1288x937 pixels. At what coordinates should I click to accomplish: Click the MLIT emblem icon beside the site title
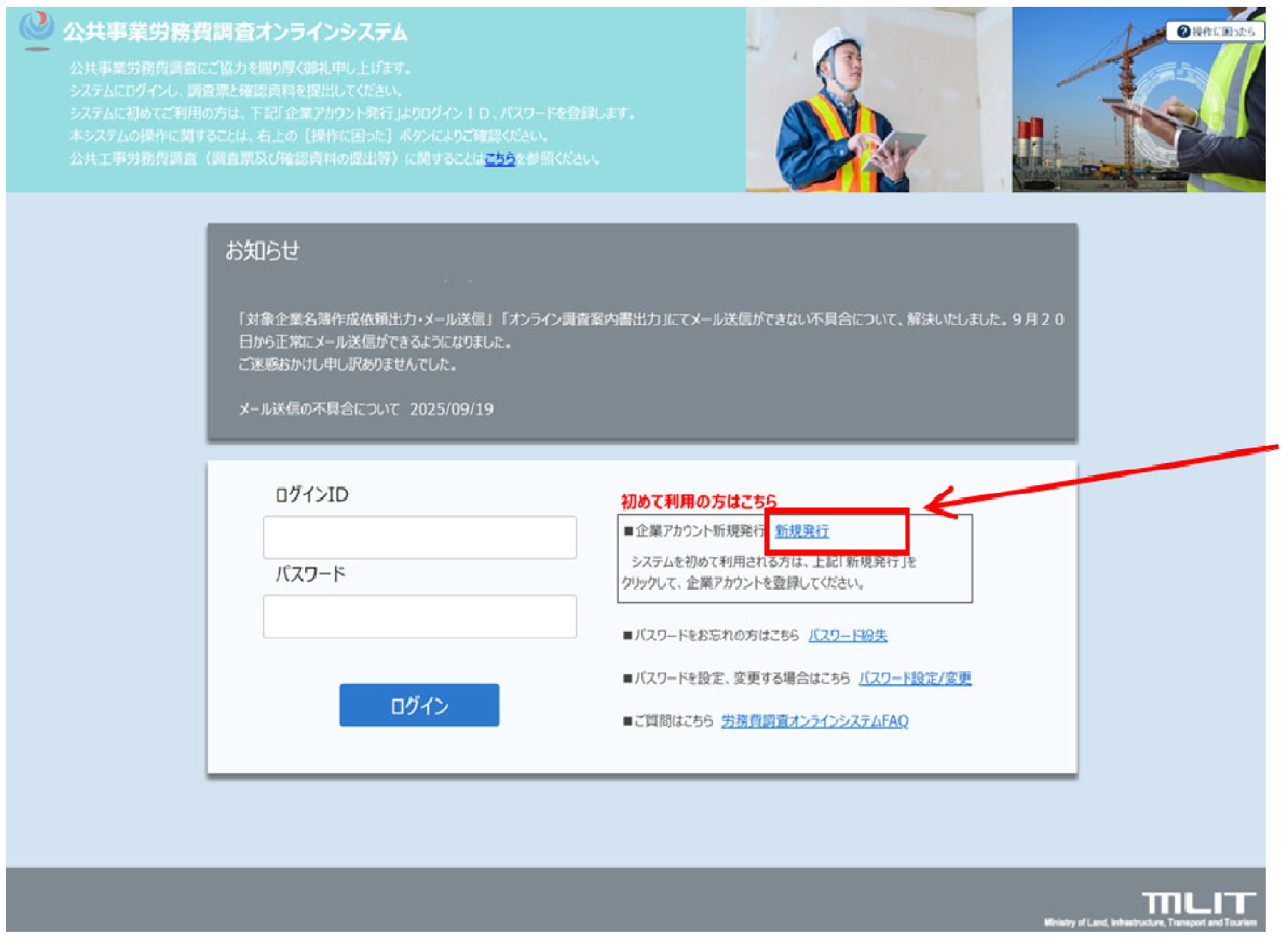[36, 29]
